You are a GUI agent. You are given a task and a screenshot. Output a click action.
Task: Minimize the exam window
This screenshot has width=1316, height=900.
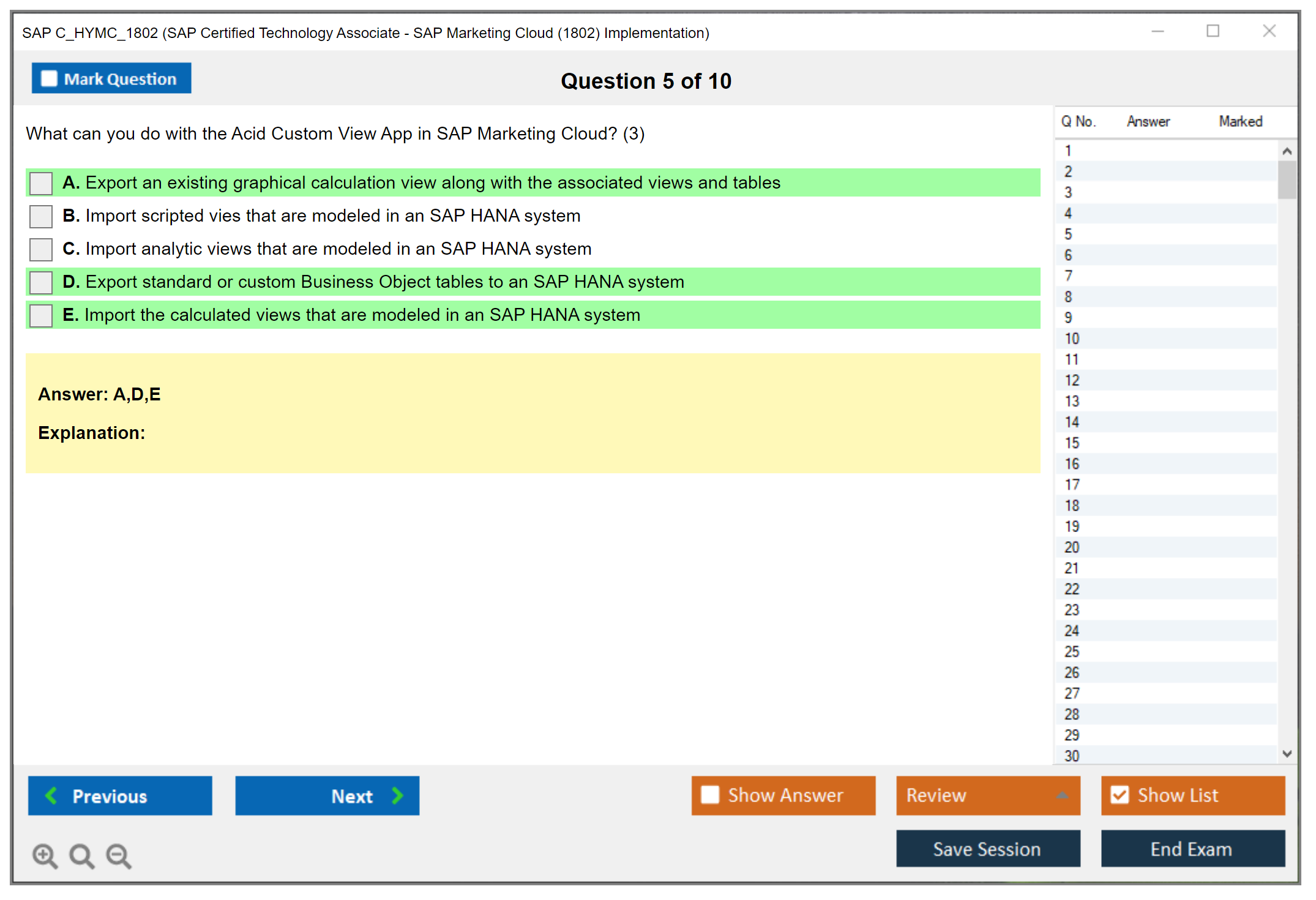1157,31
